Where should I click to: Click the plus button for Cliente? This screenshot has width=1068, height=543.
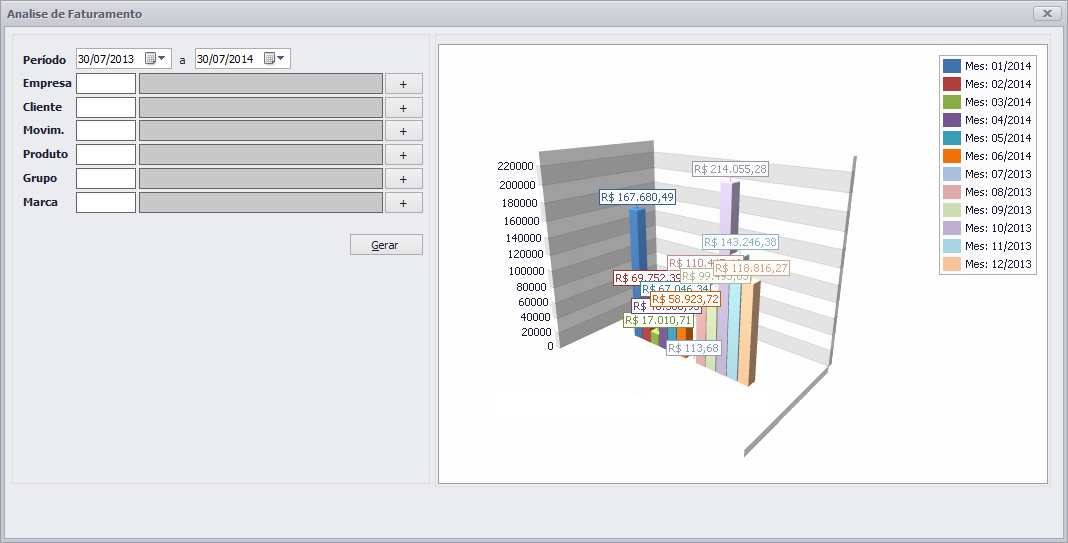(x=404, y=108)
